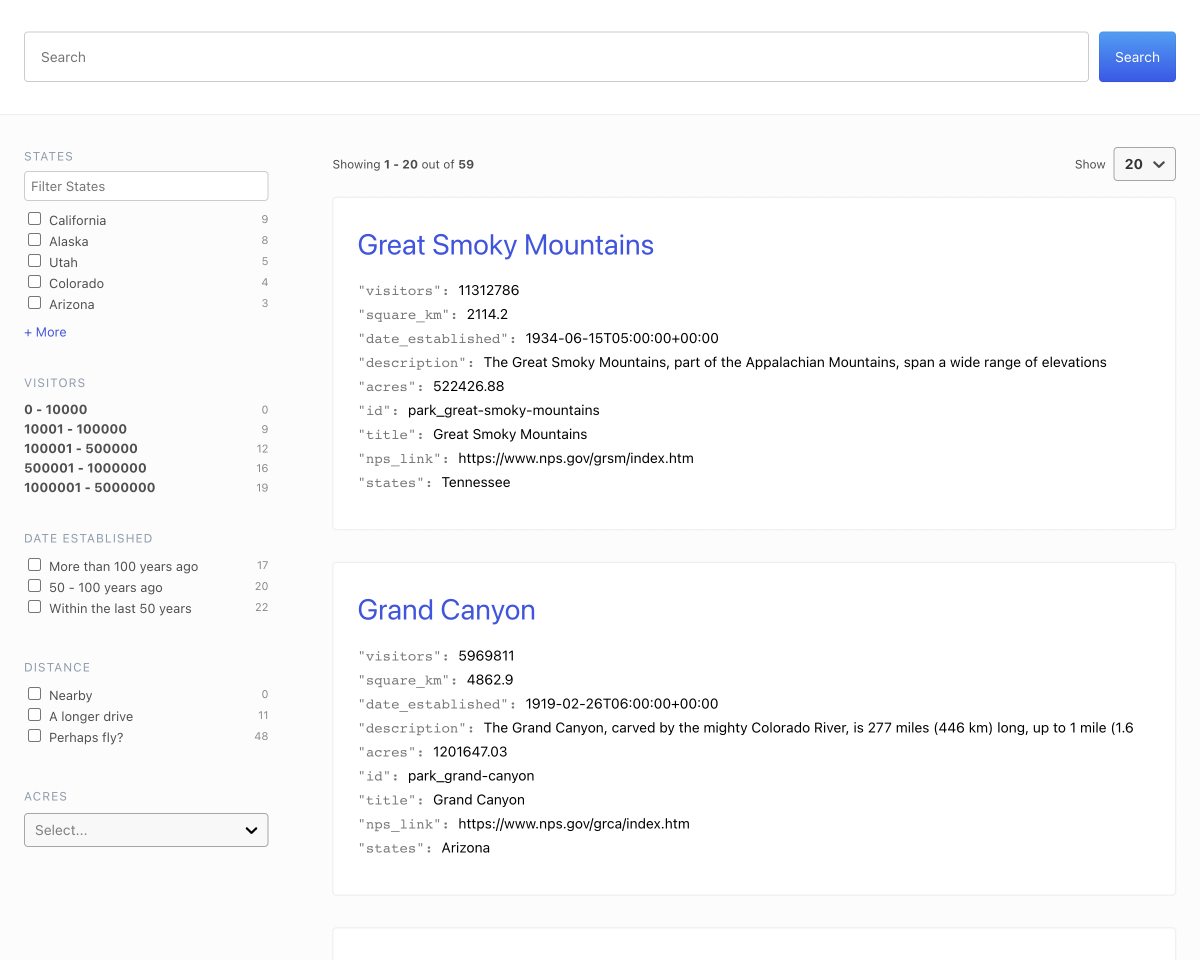Open the Great Smoky Mountains park page
This screenshot has height=960, width=1200.
tap(505, 245)
